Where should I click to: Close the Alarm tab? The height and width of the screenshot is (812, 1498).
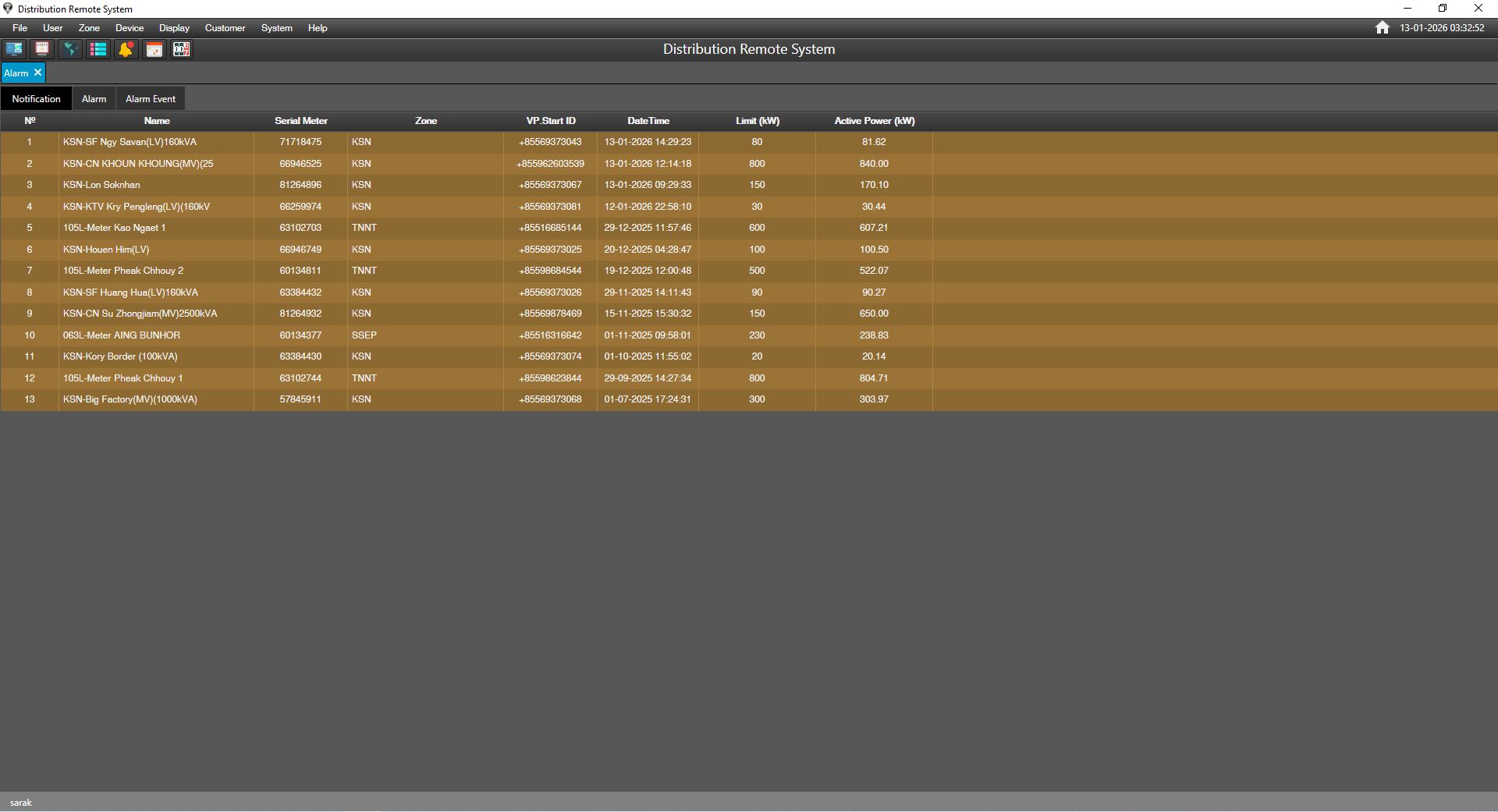pos(37,73)
